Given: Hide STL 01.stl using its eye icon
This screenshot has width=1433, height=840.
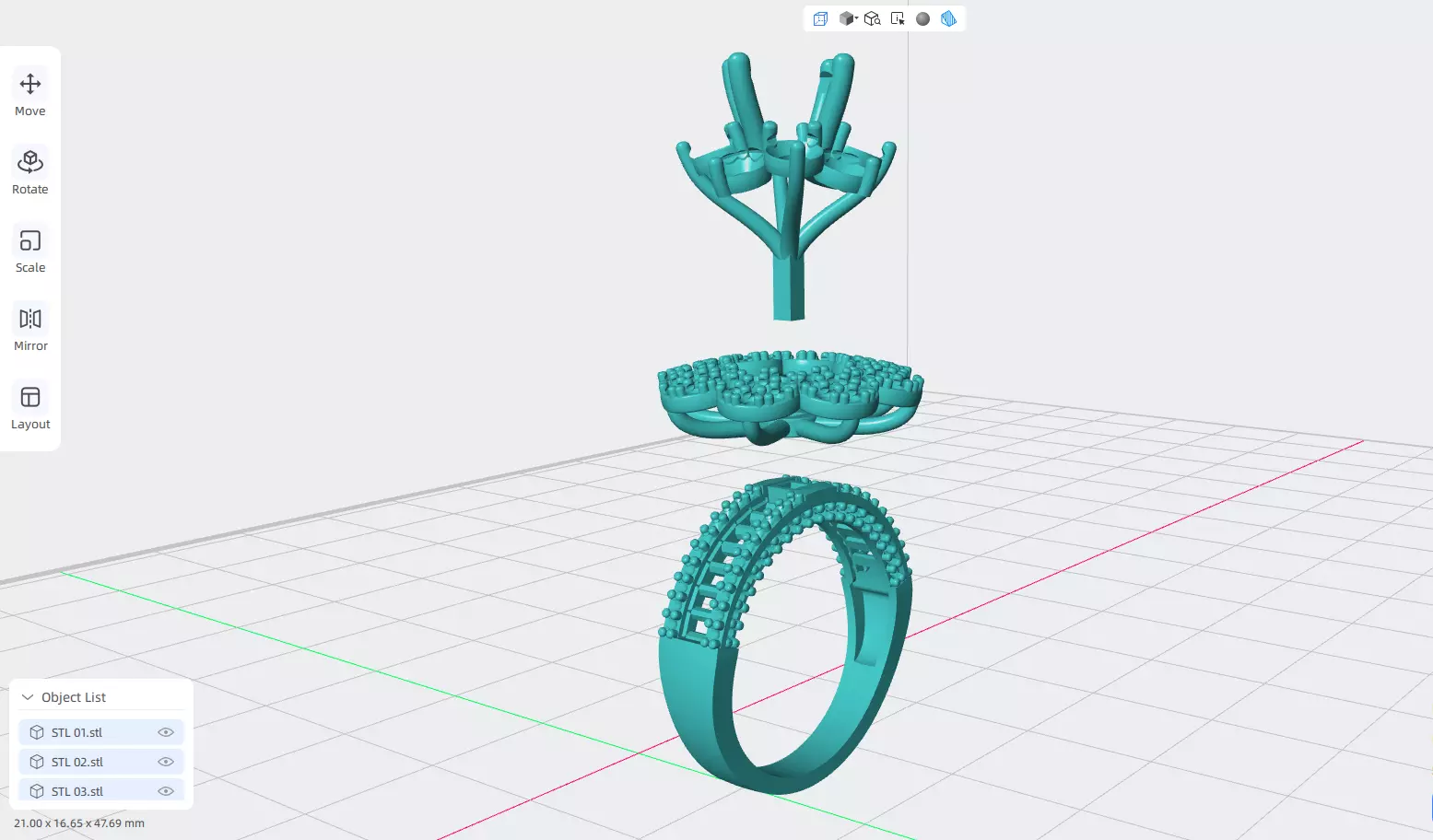Looking at the screenshot, I should click(166, 732).
